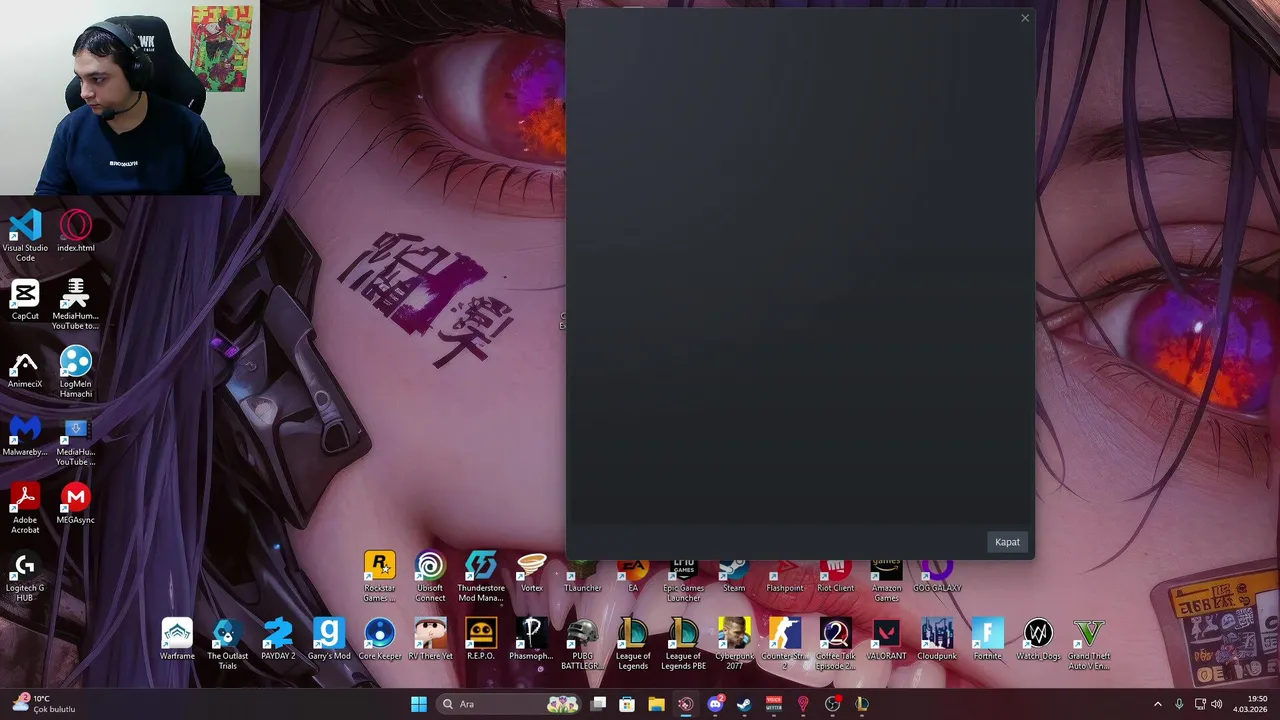This screenshot has width=1280, height=720.
Task: Select the Phasmophobia desktop shortcut
Action: pos(532,639)
